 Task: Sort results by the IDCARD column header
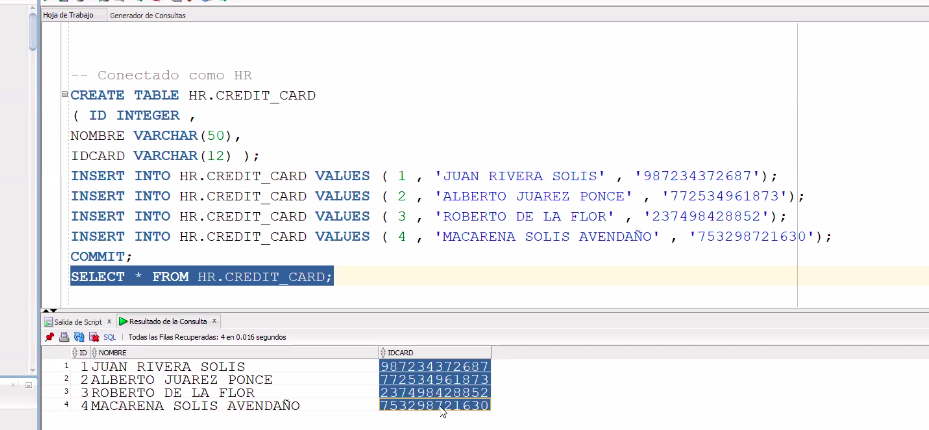click(x=400, y=352)
